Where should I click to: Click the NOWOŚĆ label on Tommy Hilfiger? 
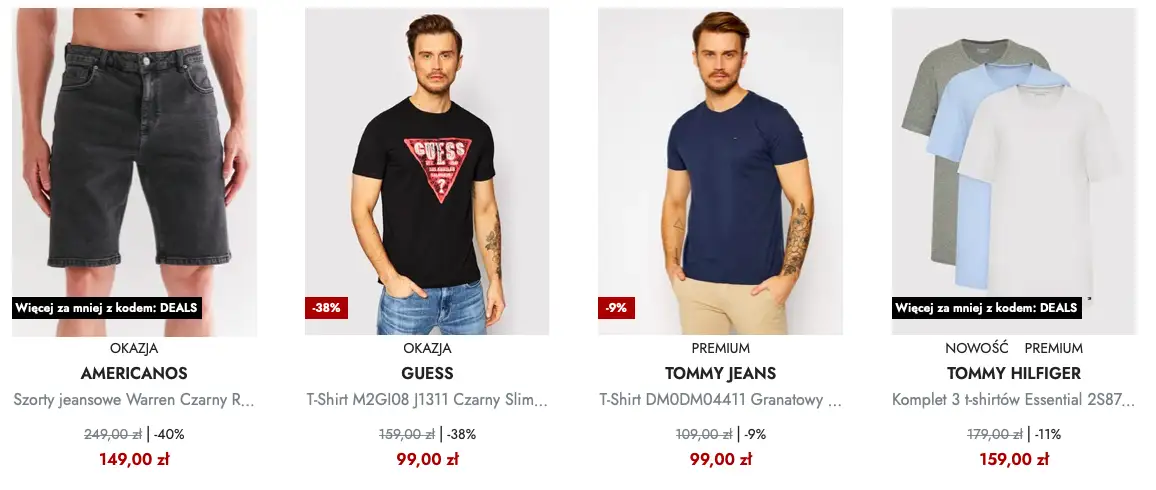[977, 349]
